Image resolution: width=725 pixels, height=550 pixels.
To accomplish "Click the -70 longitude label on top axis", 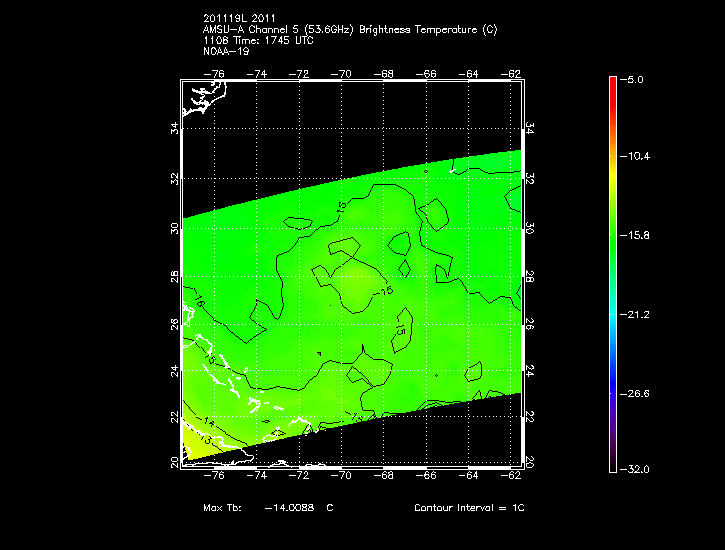I will click(342, 73).
